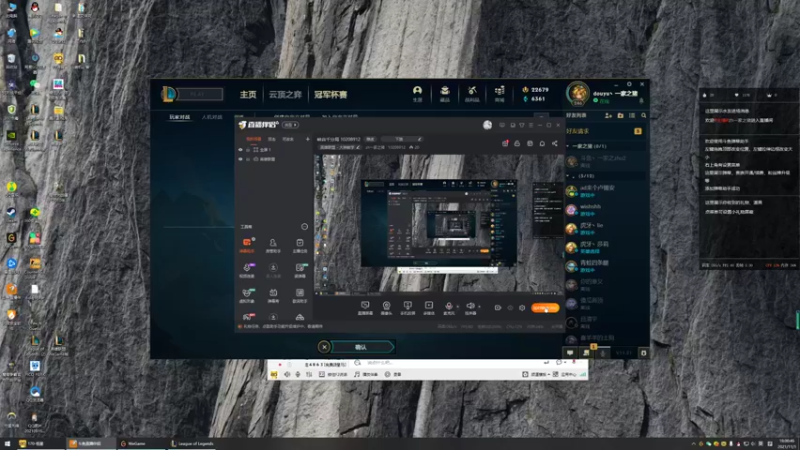Click the 确认 confirm button
The width and height of the screenshot is (800, 450).
point(362,347)
